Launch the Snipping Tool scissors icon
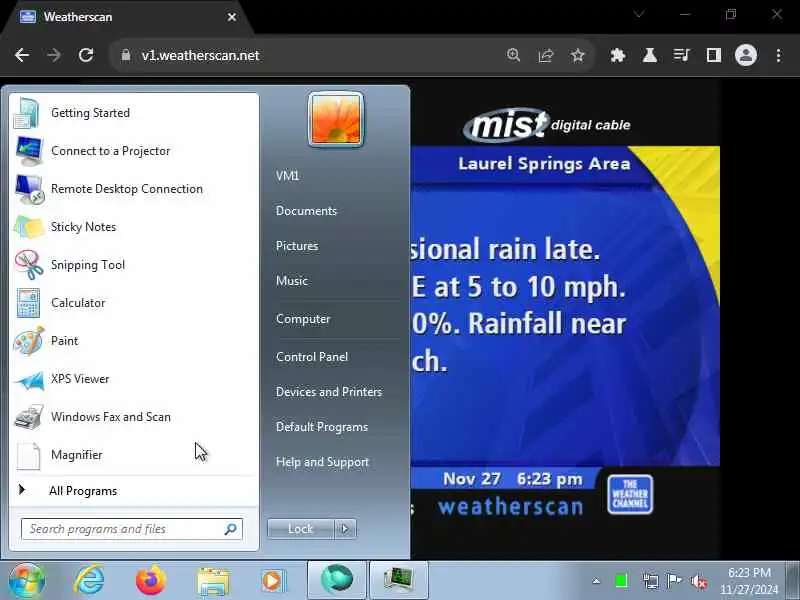 [x=29, y=265]
